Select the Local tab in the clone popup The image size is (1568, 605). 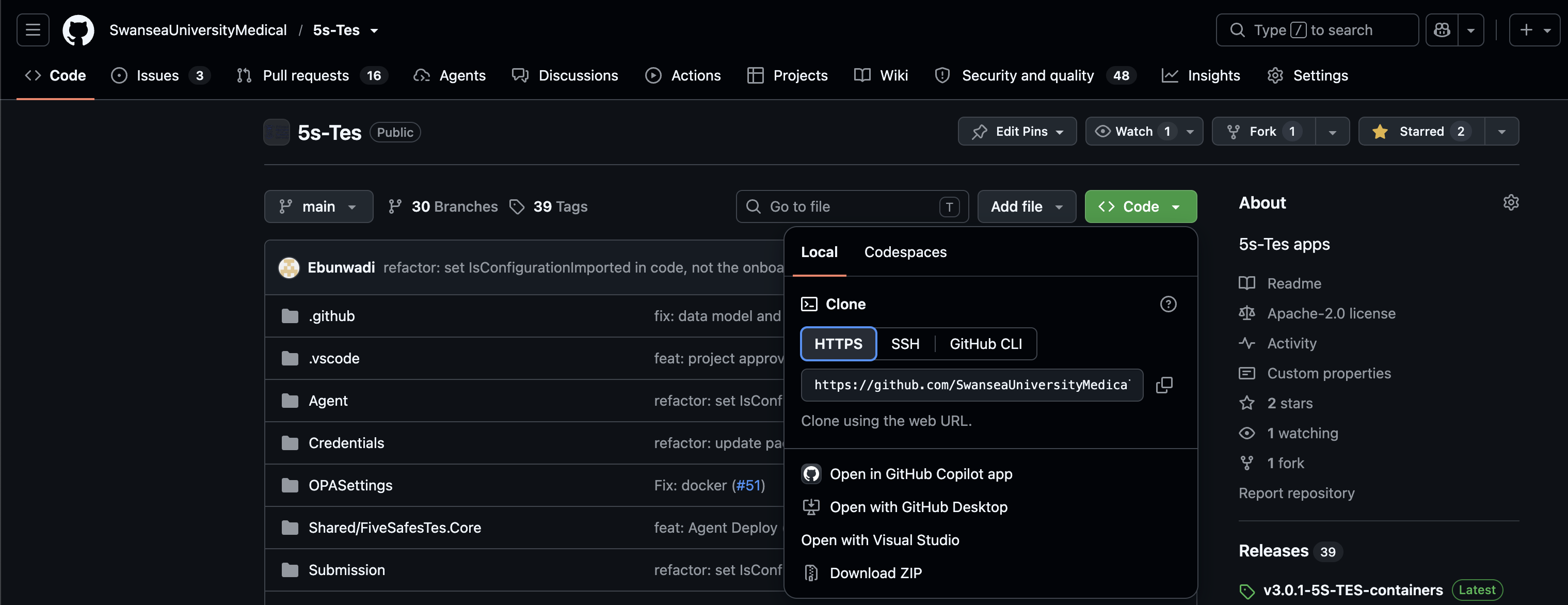click(819, 252)
